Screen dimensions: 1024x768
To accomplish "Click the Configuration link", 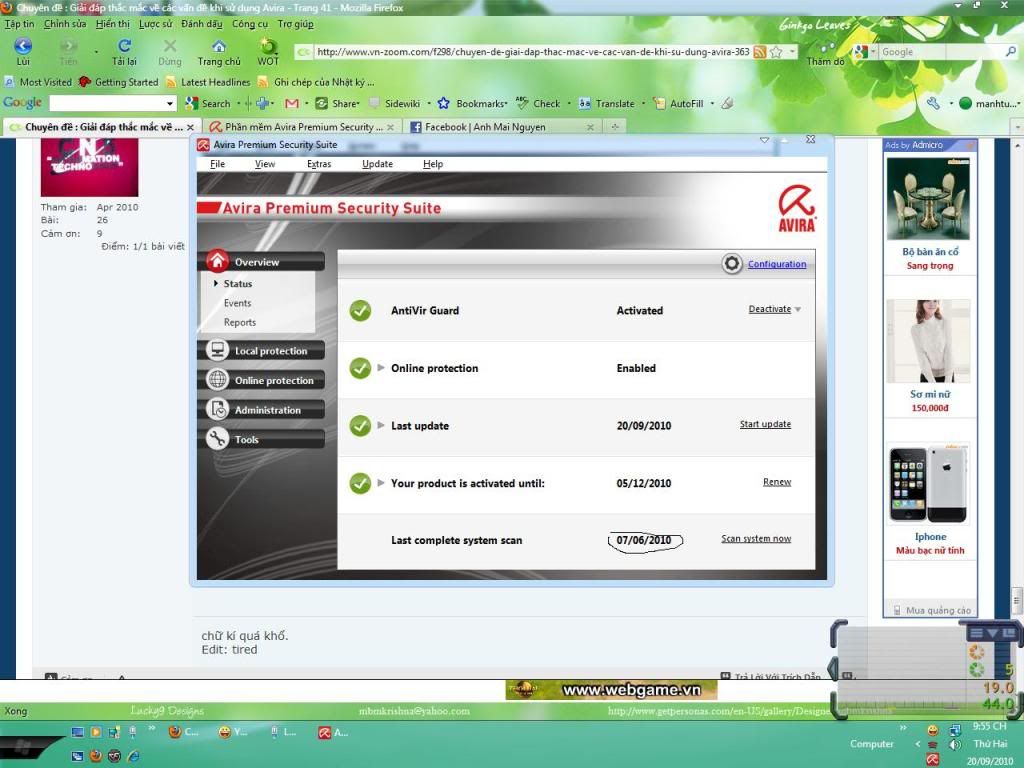I will click(777, 264).
